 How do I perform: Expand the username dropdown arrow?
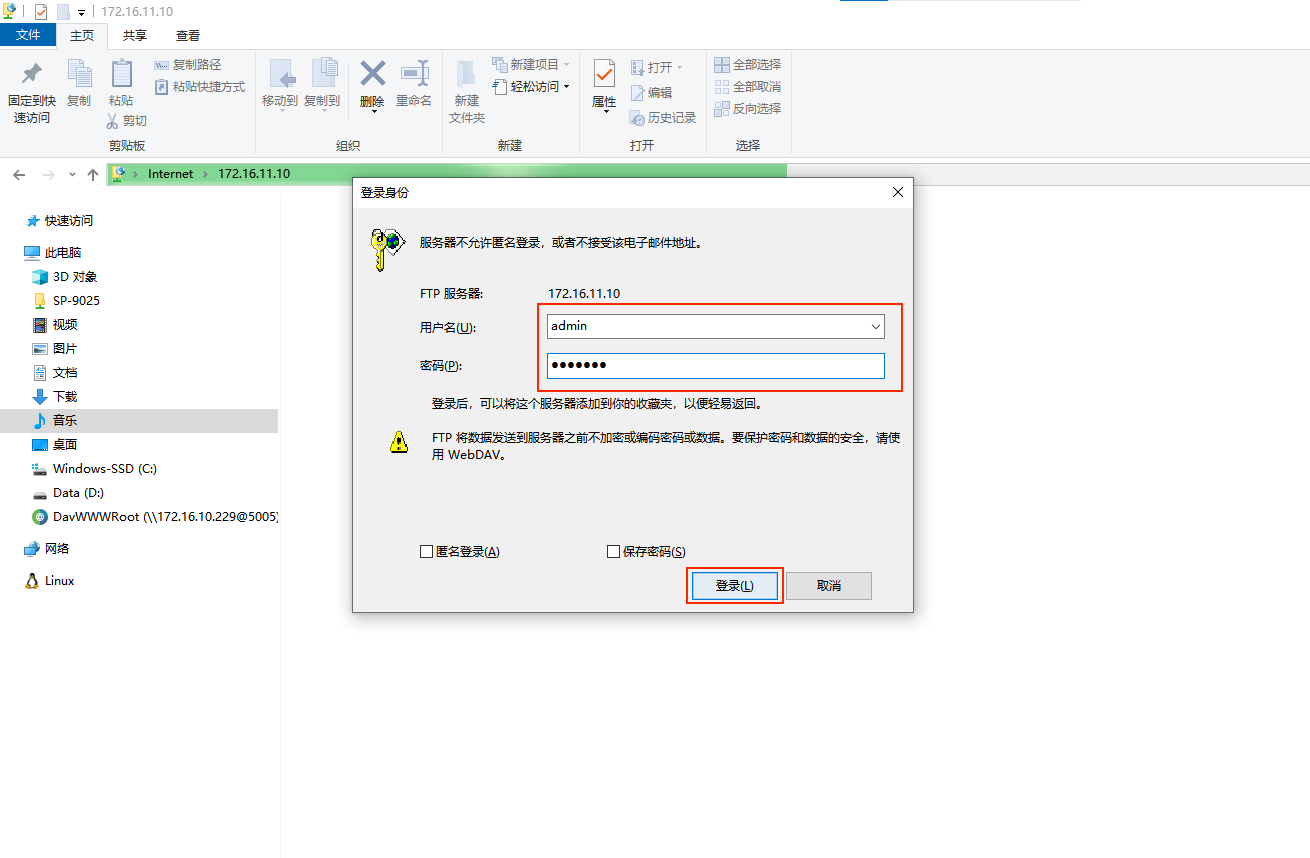[876, 327]
